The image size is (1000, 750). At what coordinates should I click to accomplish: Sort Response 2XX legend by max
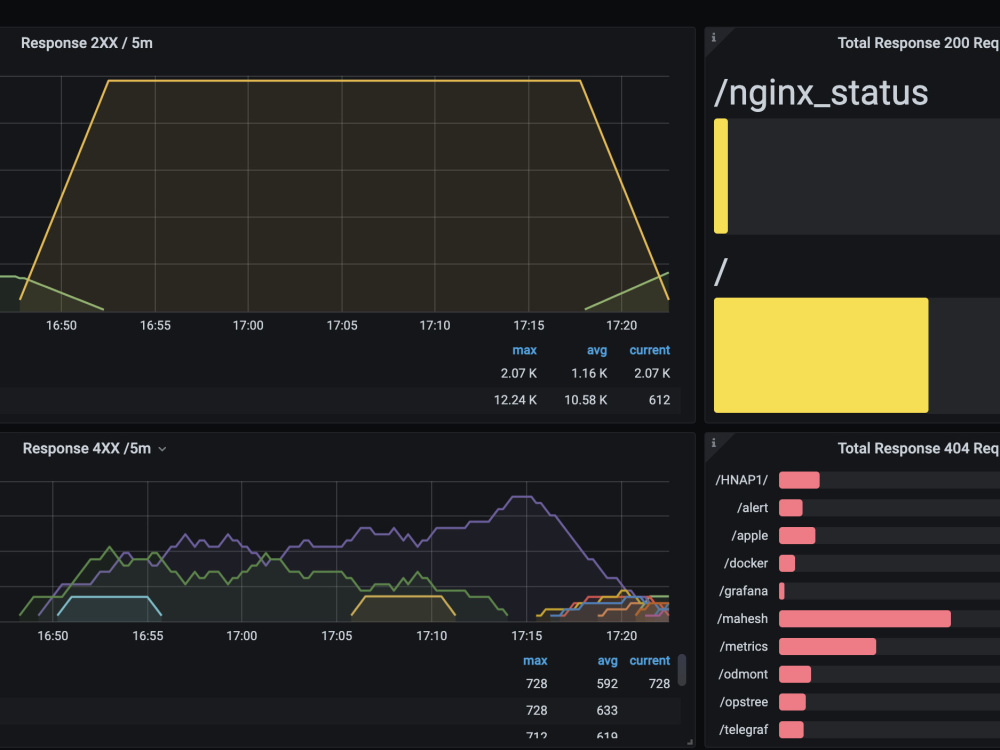[x=524, y=350]
